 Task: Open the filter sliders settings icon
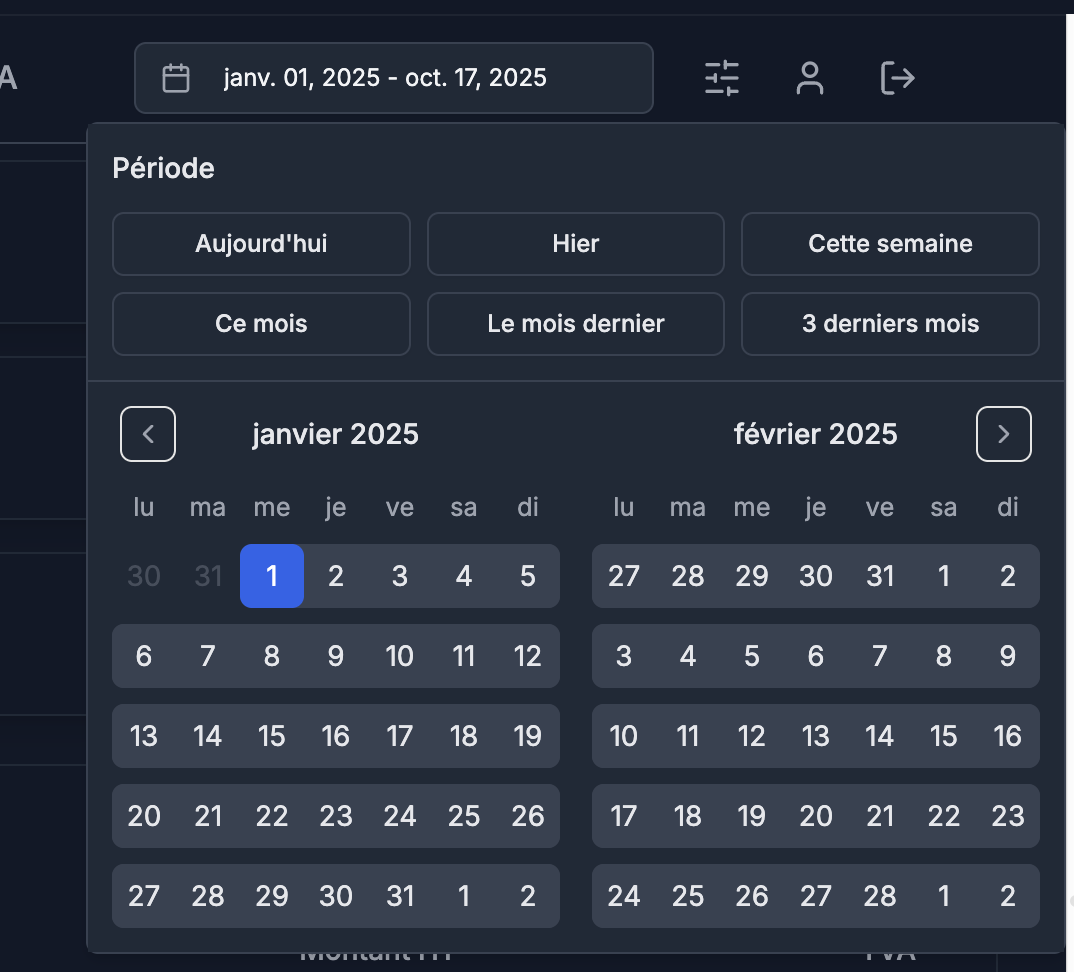(x=721, y=78)
